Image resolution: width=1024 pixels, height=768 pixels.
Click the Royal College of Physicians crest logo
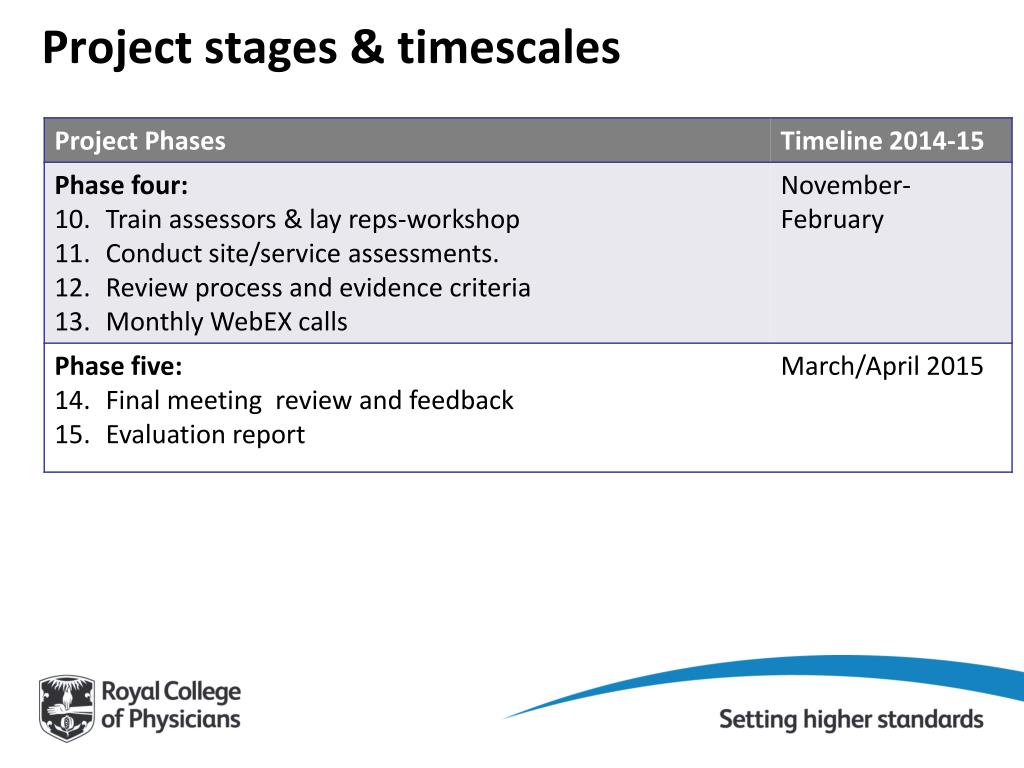[x=67, y=709]
